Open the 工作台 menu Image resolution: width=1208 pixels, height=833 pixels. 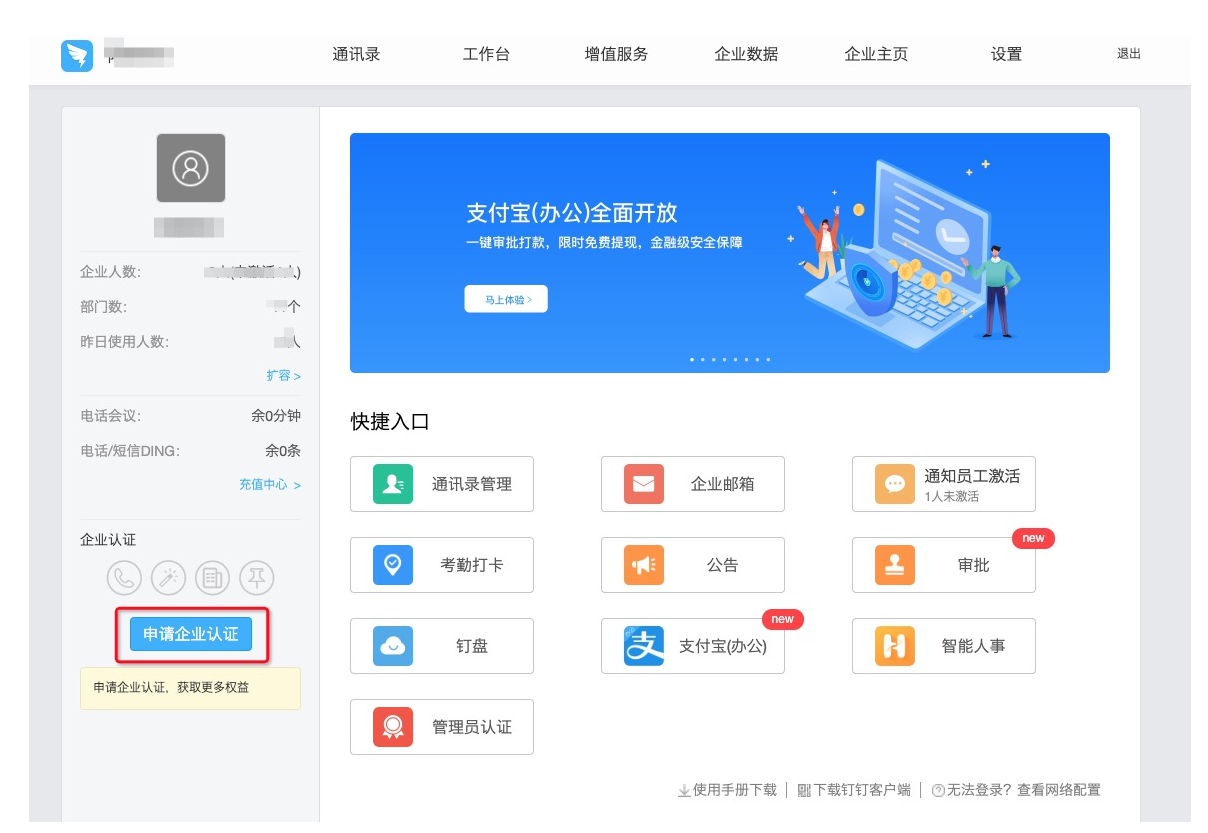pyautogui.click(x=486, y=54)
